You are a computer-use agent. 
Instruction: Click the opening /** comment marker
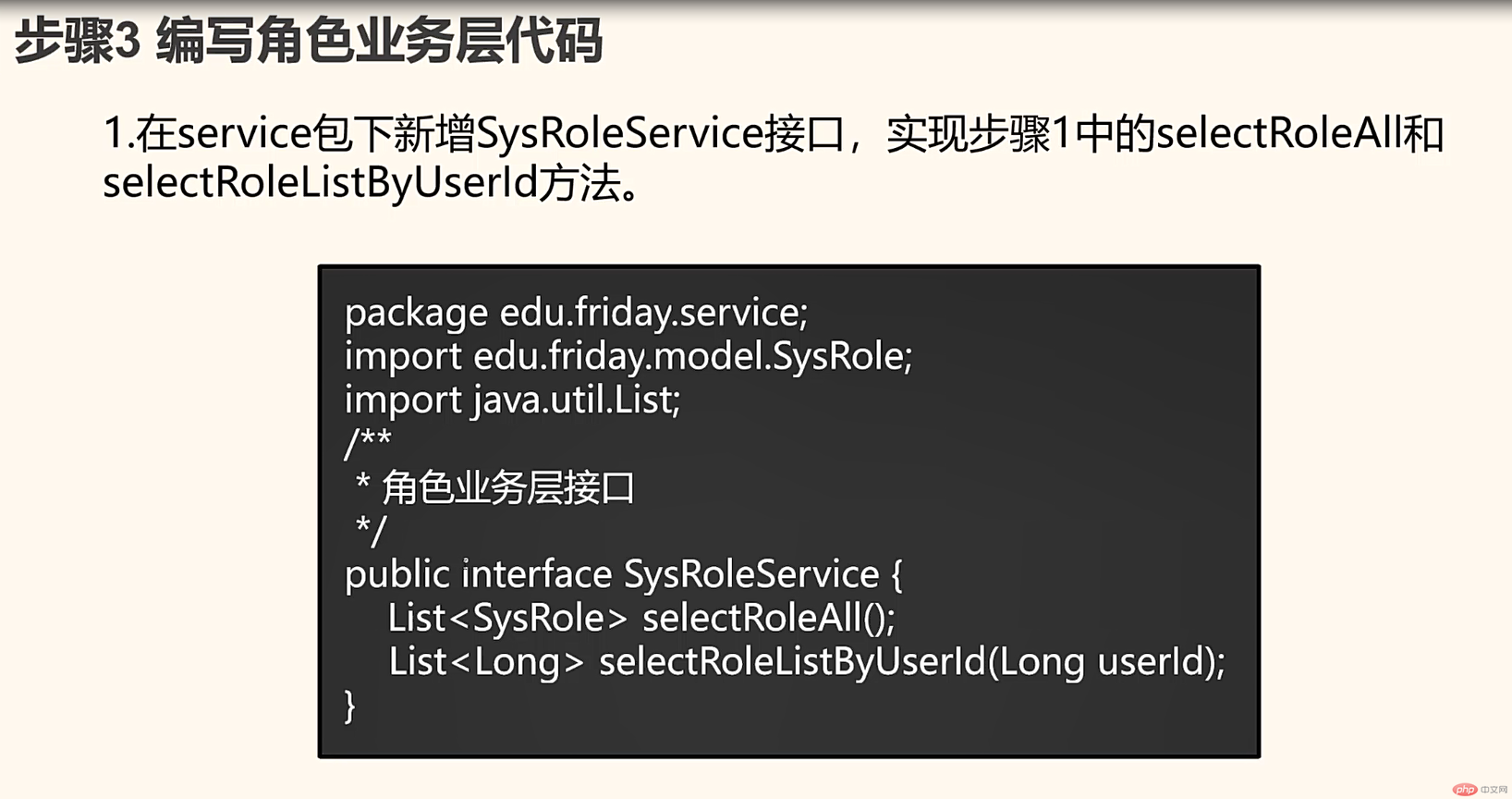coord(368,443)
